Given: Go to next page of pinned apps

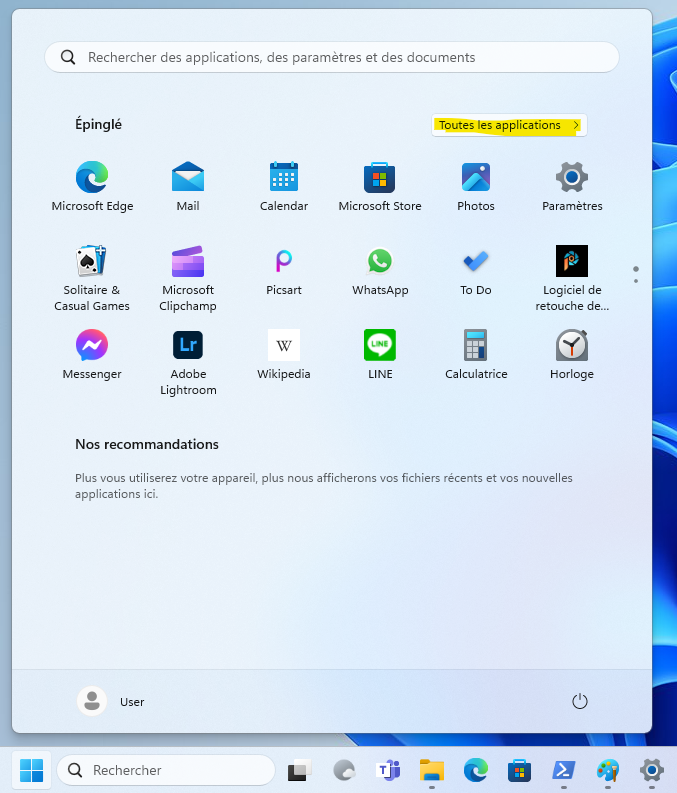Looking at the screenshot, I should click(x=636, y=281).
